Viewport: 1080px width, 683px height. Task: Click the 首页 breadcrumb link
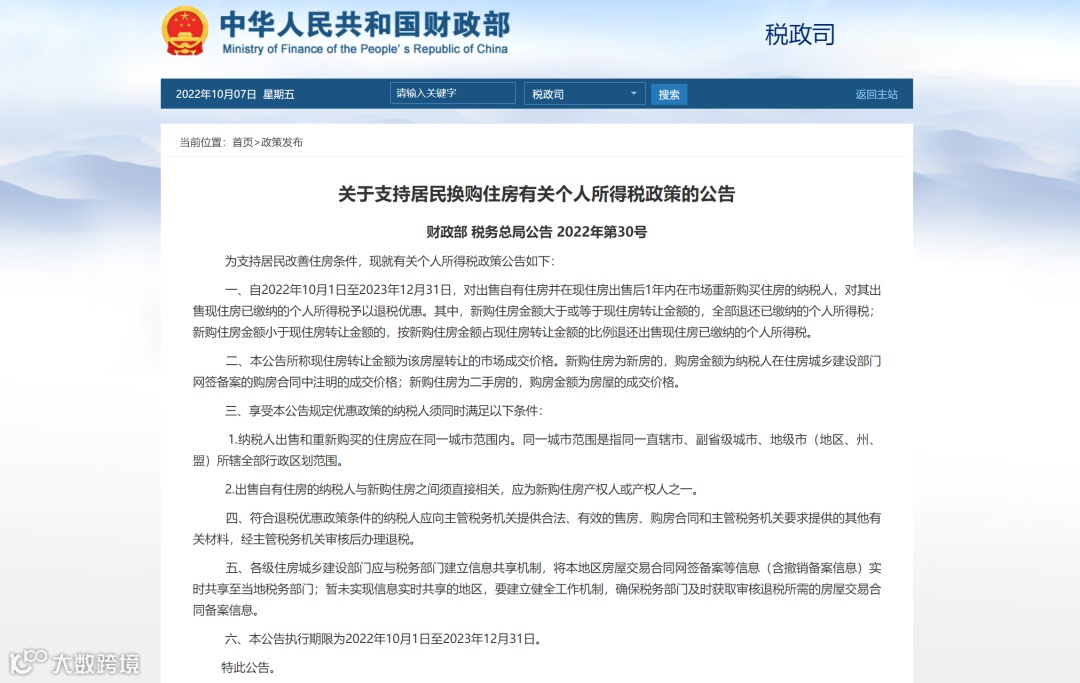242,143
